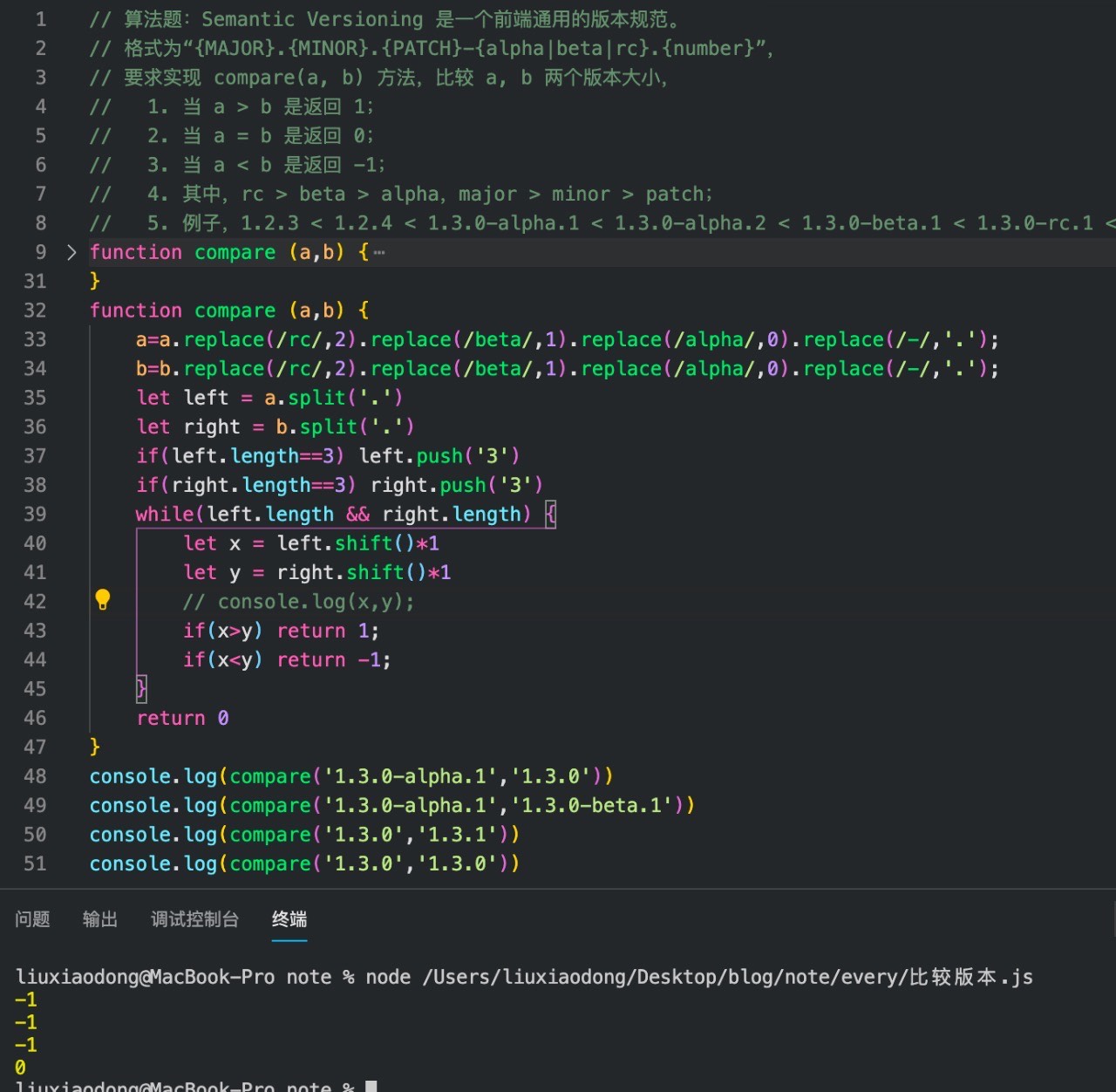This screenshot has width=1116, height=1092.
Task: Click the closing brace on line 45
Action: point(141,689)
